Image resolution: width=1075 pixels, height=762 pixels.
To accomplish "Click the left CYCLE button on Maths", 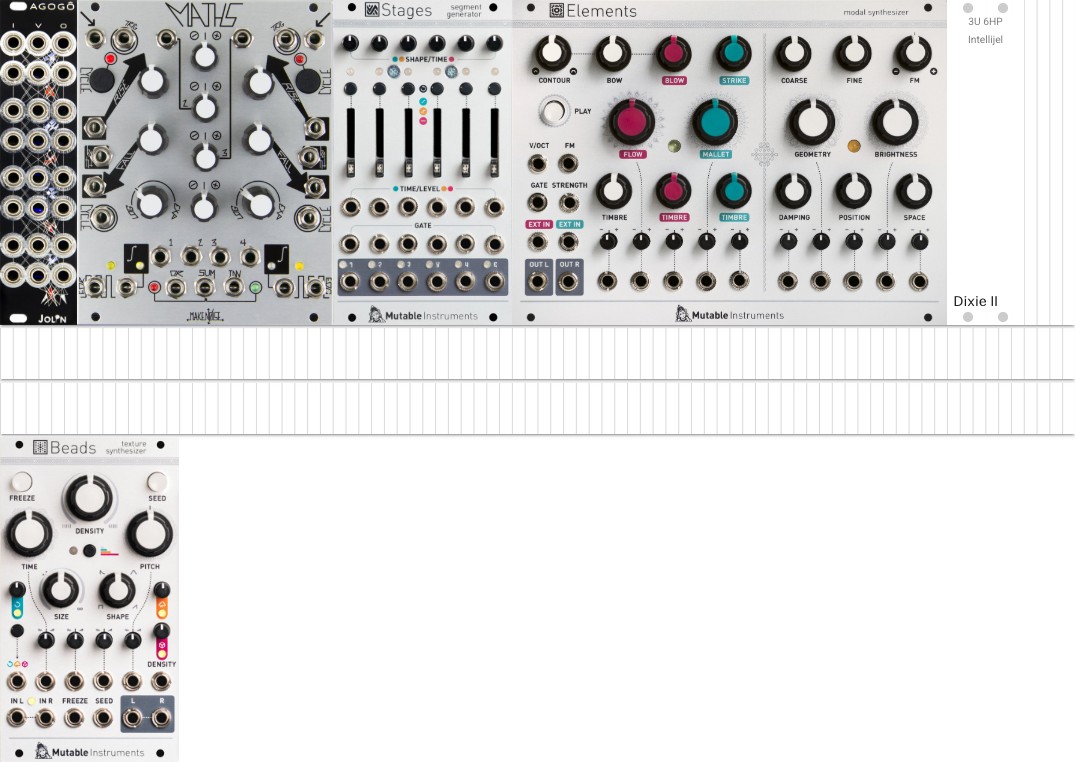I will tap(101, 80).
